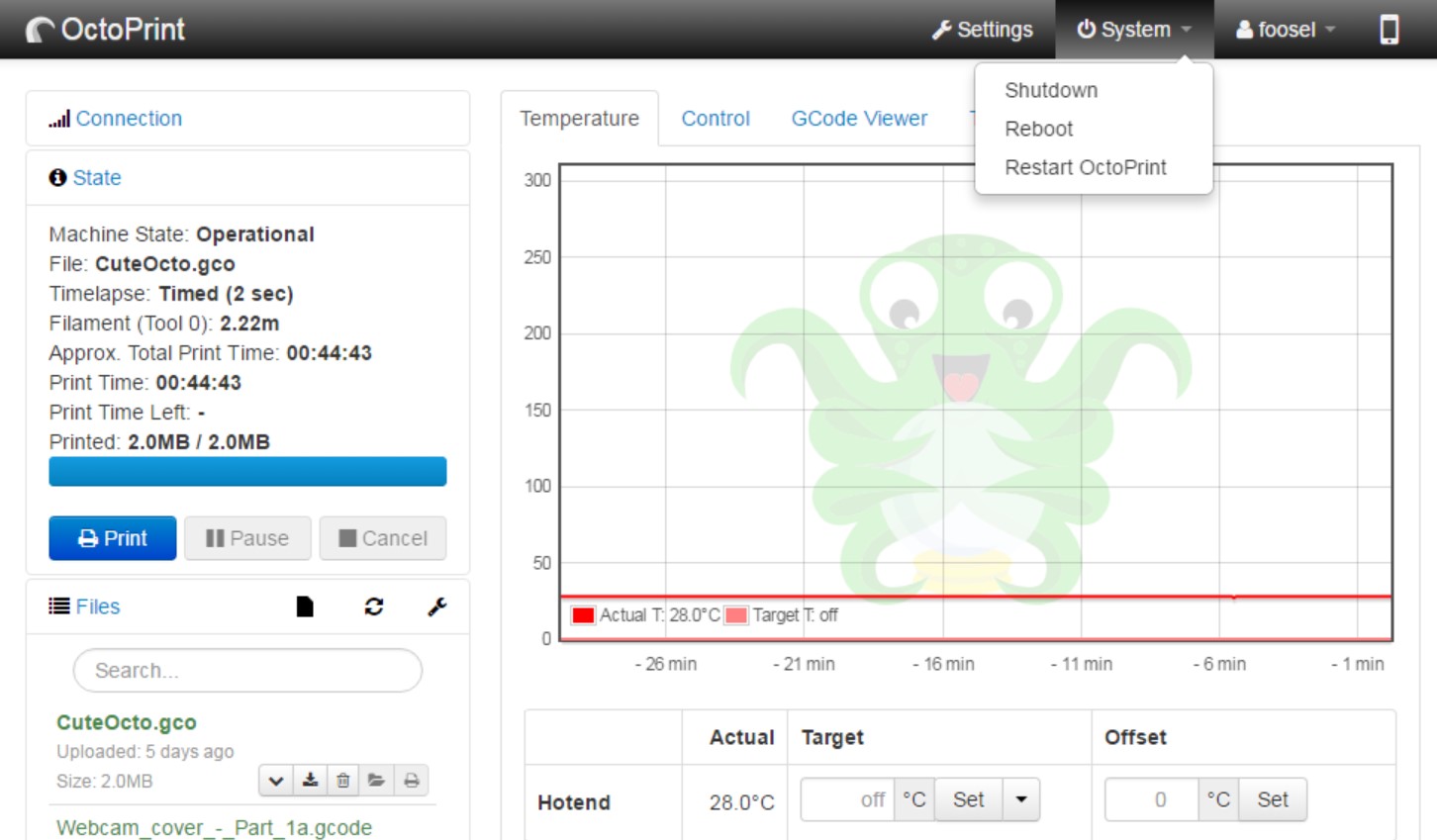1437x840 pixels.
Task: Click the OctoPrint logo in the navbar
Action: (x=106, y=30)
